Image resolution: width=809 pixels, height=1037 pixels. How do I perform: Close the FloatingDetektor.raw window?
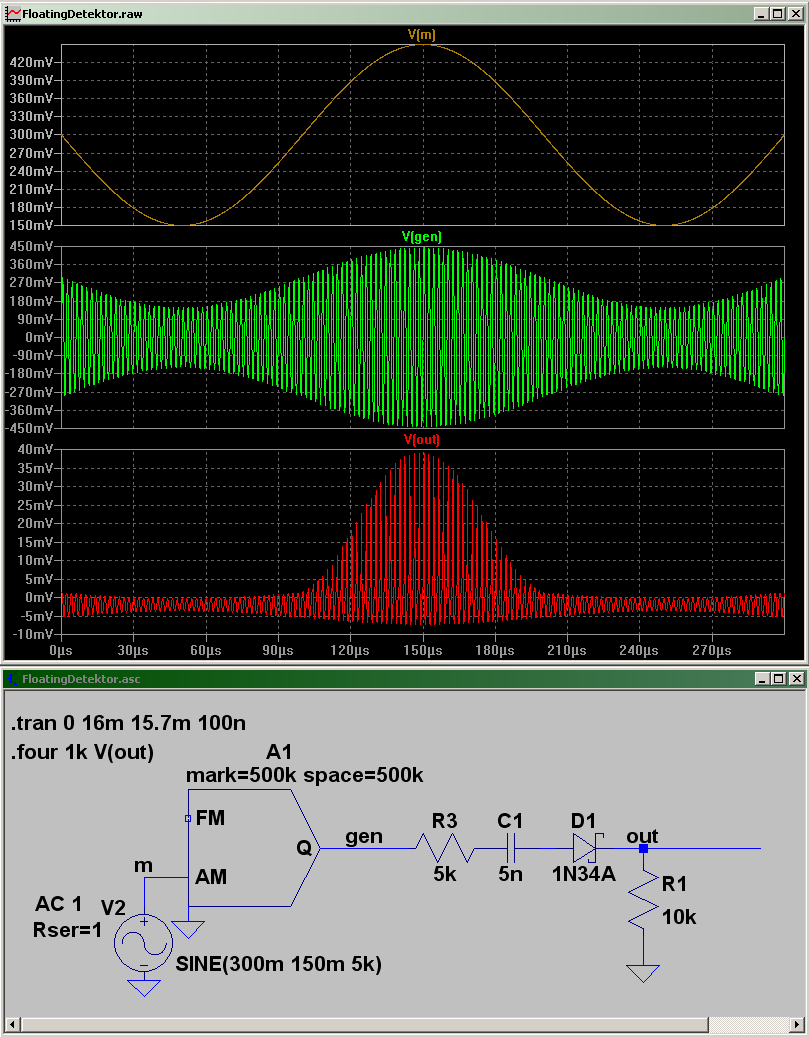coord(796,14)
